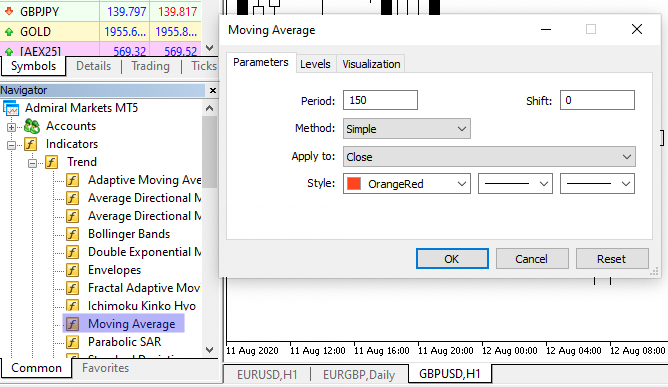Open the OrangeRed color style dropdown
This screenshot has height=387, width=668.
[406, 184]
